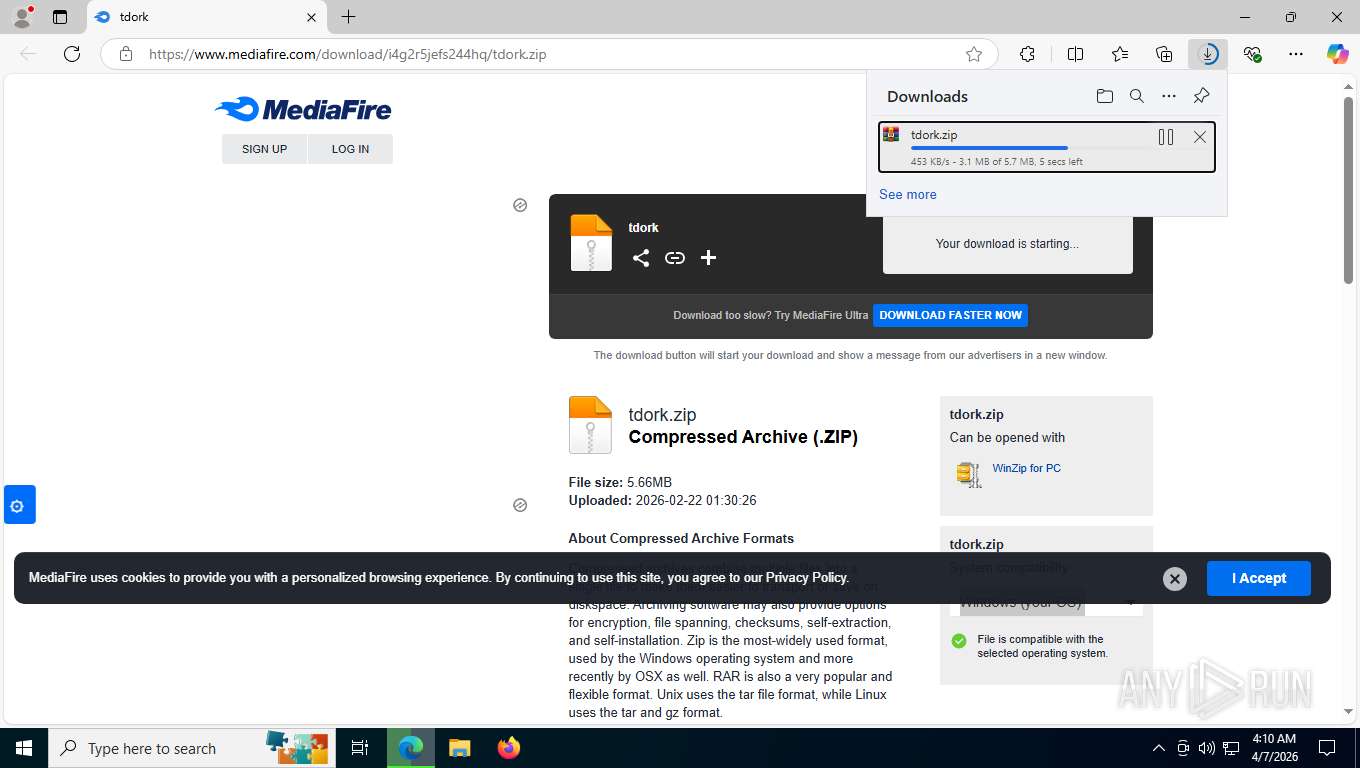This screenshot has width=1360, height=768.
Task: Click "Your download is starting..." message
Action: [x=1007, y=243]
